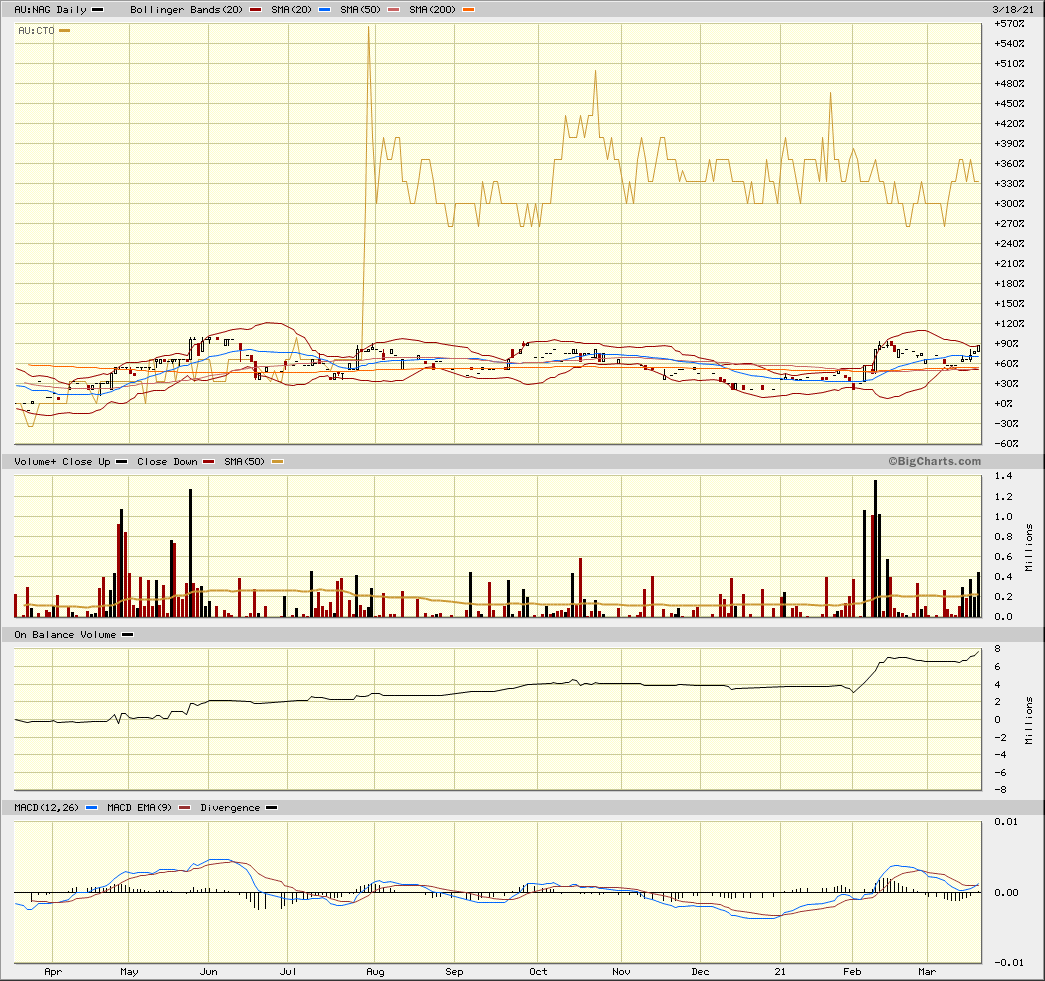Select the -0.01 MACD axis value
1045x981 pixels.
point(1008,962)
